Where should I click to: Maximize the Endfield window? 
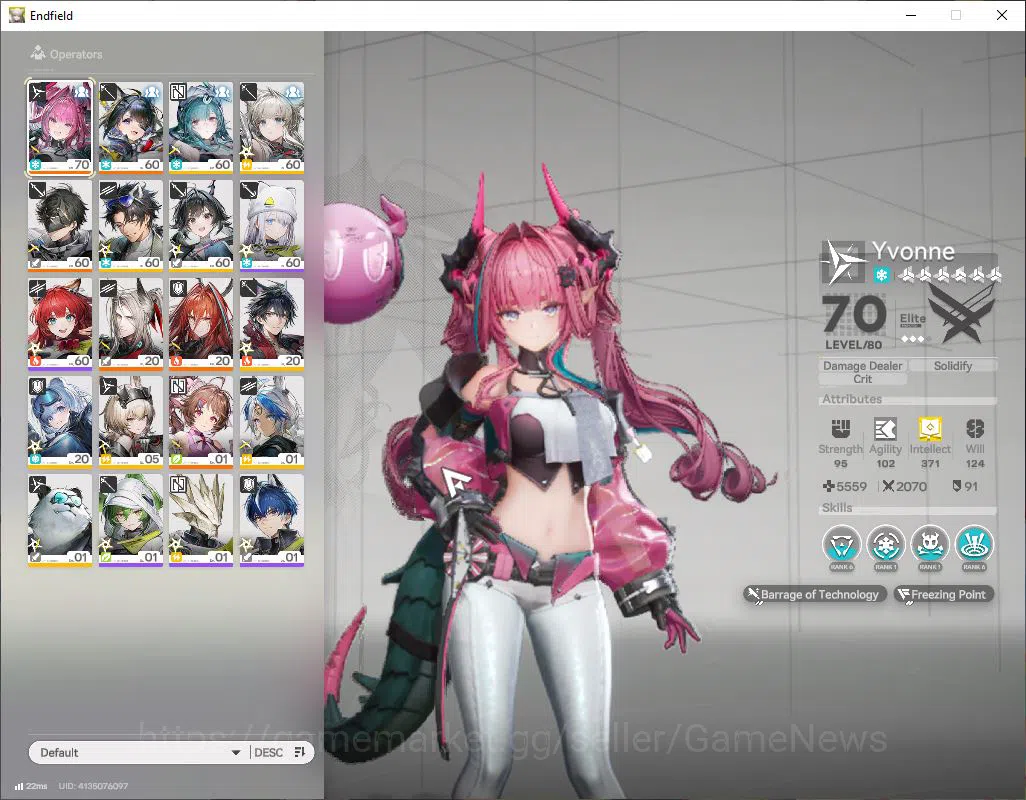(956, 15)
